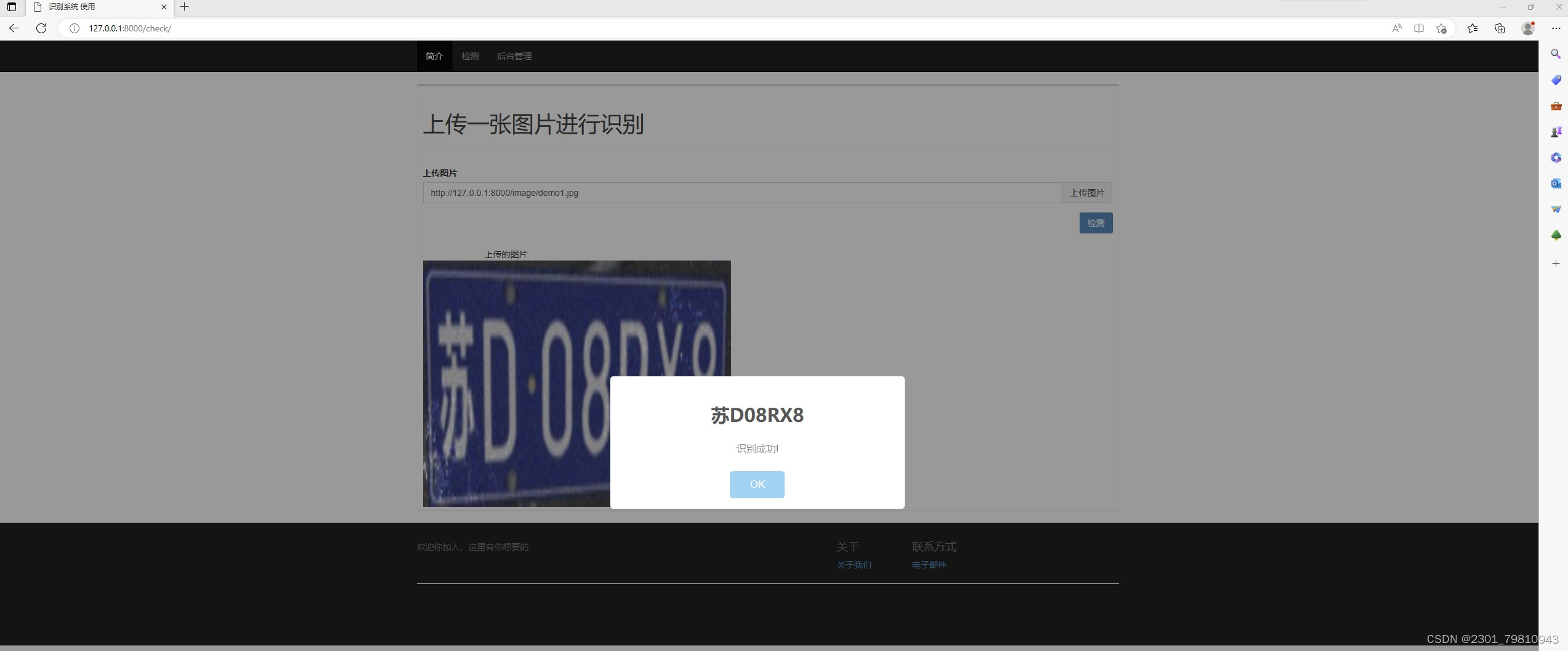1568x651 pixels.
Task: Open the sidebar Search icon
Action: [1556, 54]
